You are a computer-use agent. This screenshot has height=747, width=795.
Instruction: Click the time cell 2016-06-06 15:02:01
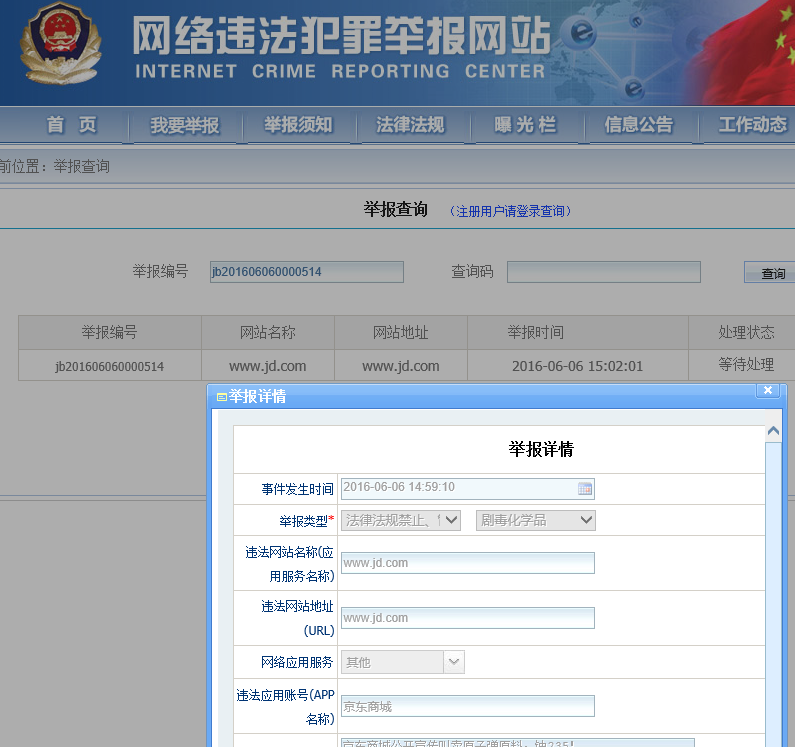point(577,366)
